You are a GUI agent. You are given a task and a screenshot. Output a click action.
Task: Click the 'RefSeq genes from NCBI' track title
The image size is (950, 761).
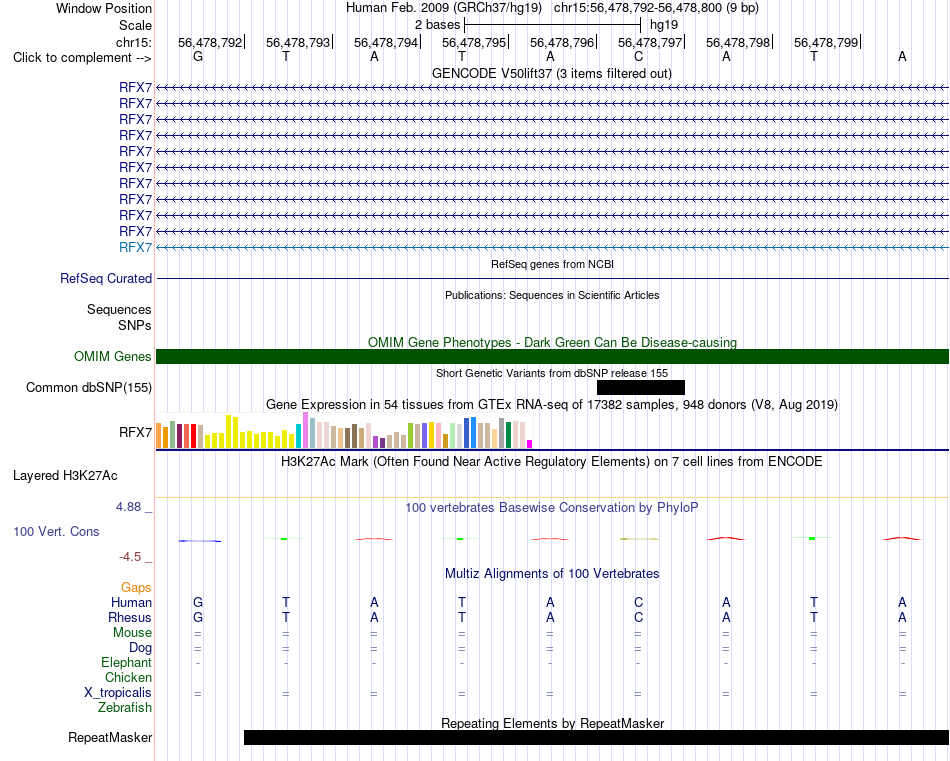pyautogui.click(x=552, y=264)
